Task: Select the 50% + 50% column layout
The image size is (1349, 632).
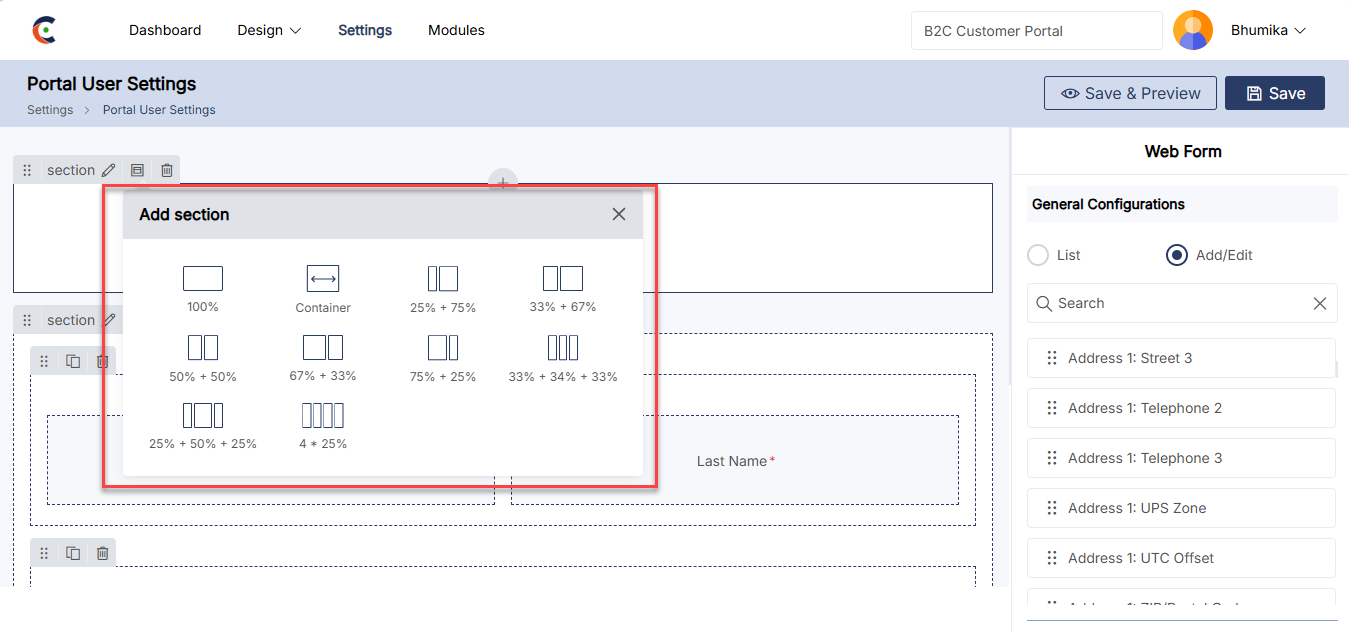Action: (x=203, y=348)
